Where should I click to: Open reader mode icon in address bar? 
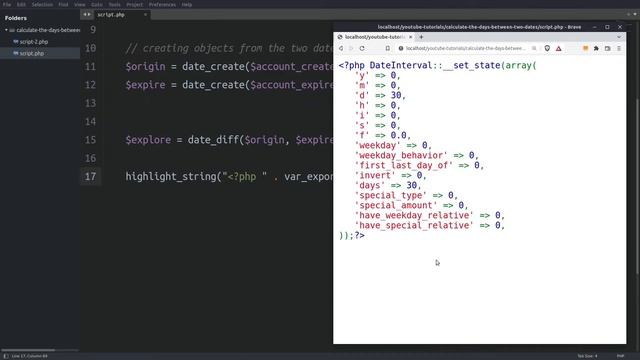coord(534,48)
